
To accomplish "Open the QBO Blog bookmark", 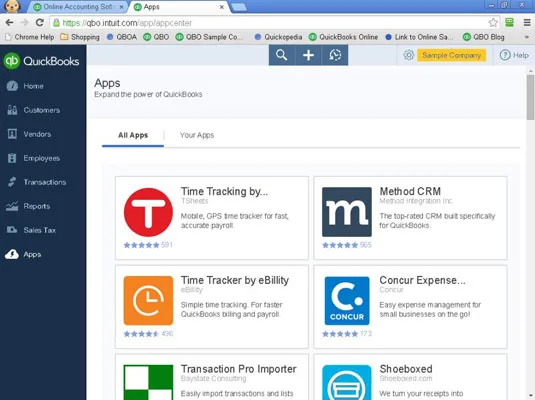I will 484,37.
